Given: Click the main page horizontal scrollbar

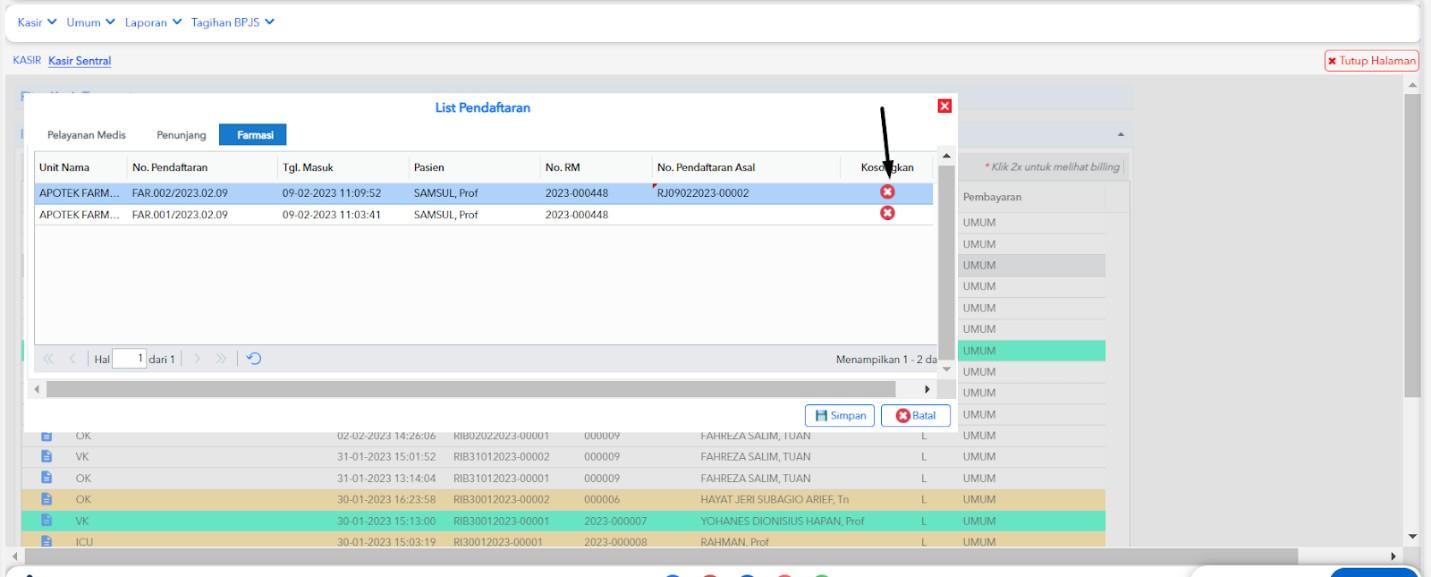Looking at the screenshot, I should click(x=660, y=555).
